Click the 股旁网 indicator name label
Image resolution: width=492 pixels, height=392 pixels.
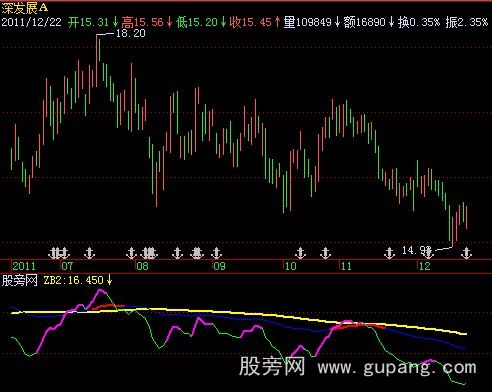click(x=19, y=280)
